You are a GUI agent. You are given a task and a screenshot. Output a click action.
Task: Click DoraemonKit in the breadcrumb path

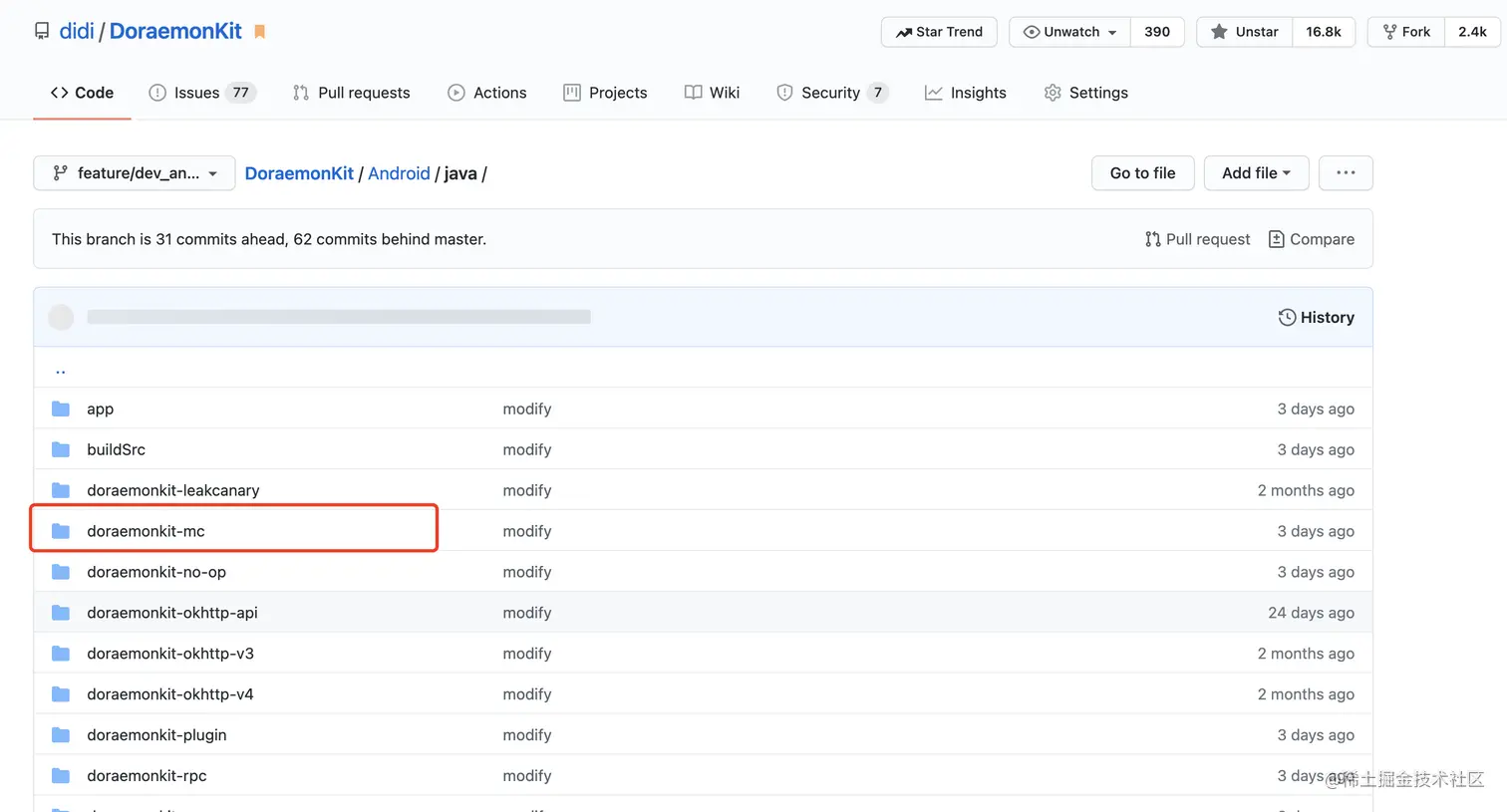[x=299, y=173]
